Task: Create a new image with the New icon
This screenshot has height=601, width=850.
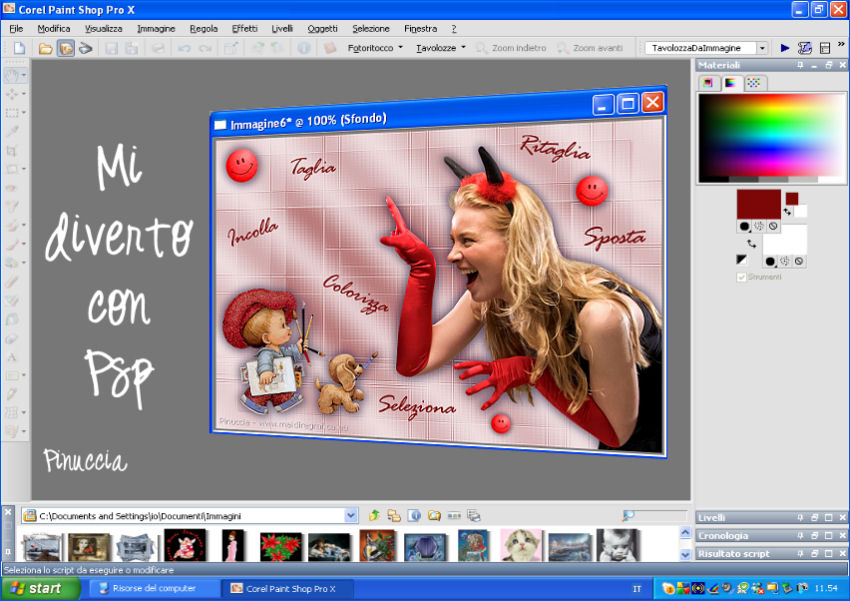Action: pos(20,48)
